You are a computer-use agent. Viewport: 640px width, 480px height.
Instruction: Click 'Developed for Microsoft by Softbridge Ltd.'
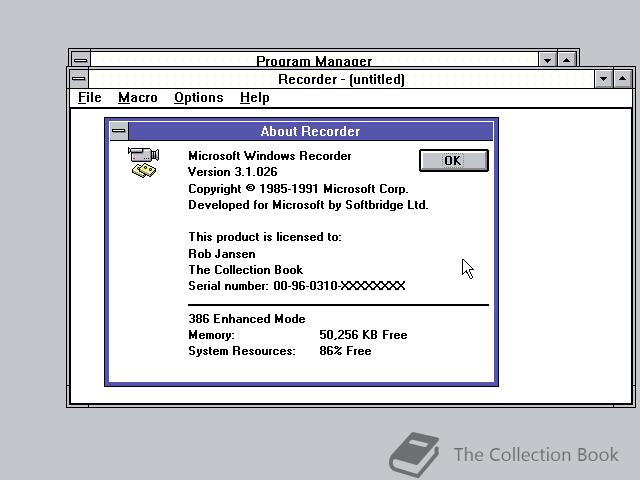(308, 204)
